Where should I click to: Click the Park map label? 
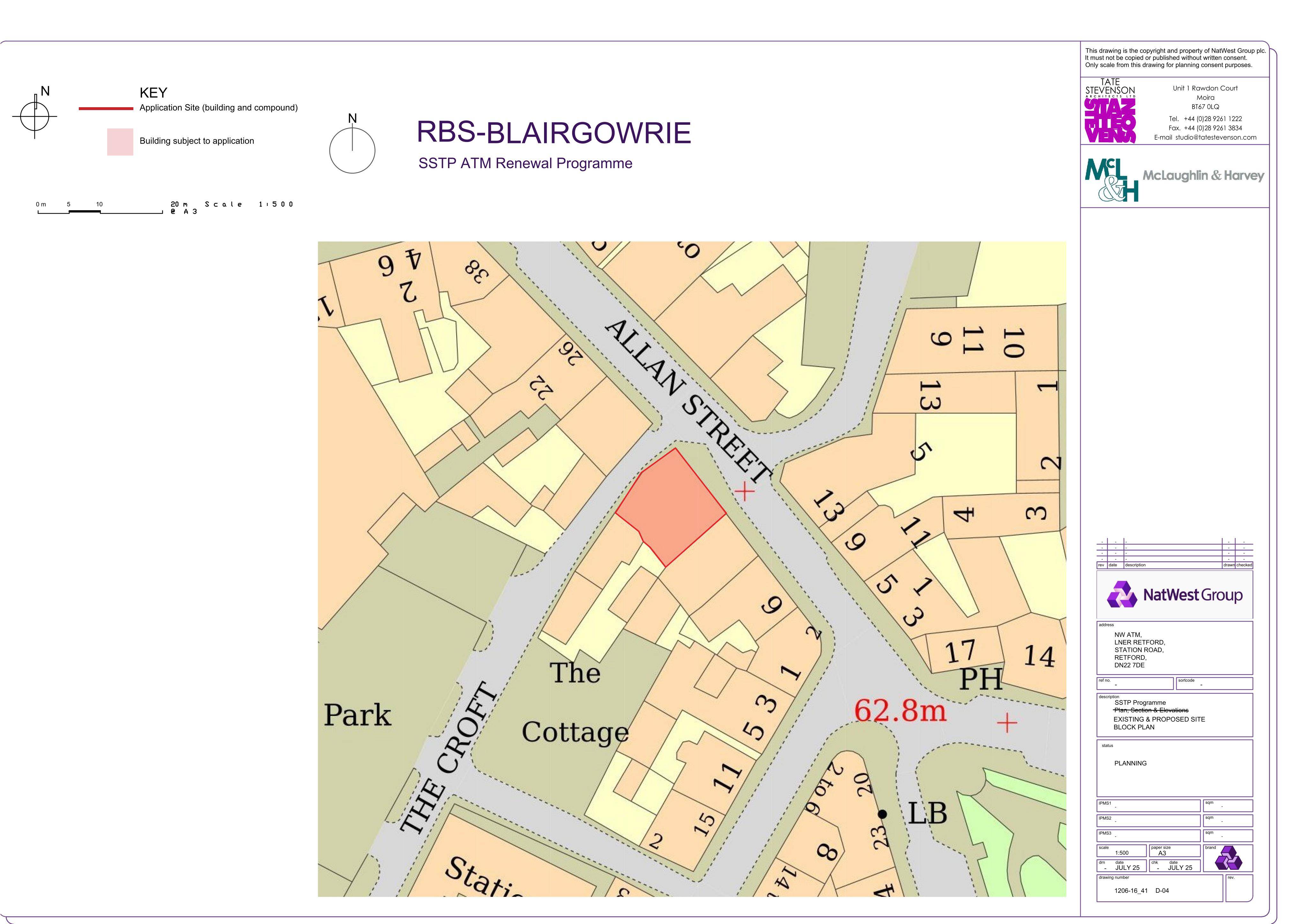click(357, 715)
